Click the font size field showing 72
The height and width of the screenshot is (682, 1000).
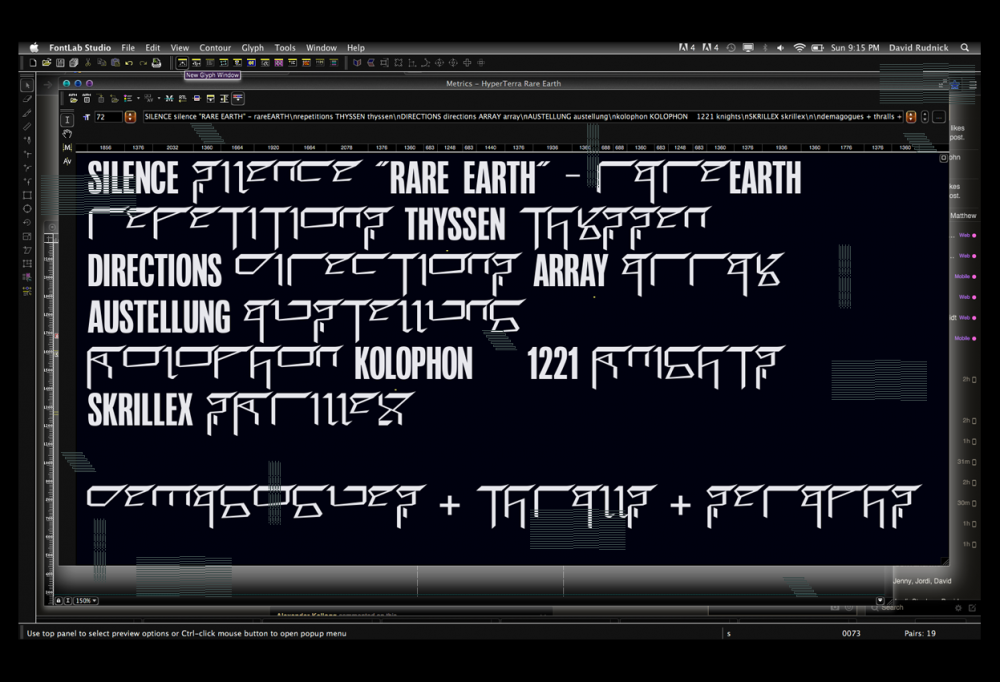click(x=108, y=117)
